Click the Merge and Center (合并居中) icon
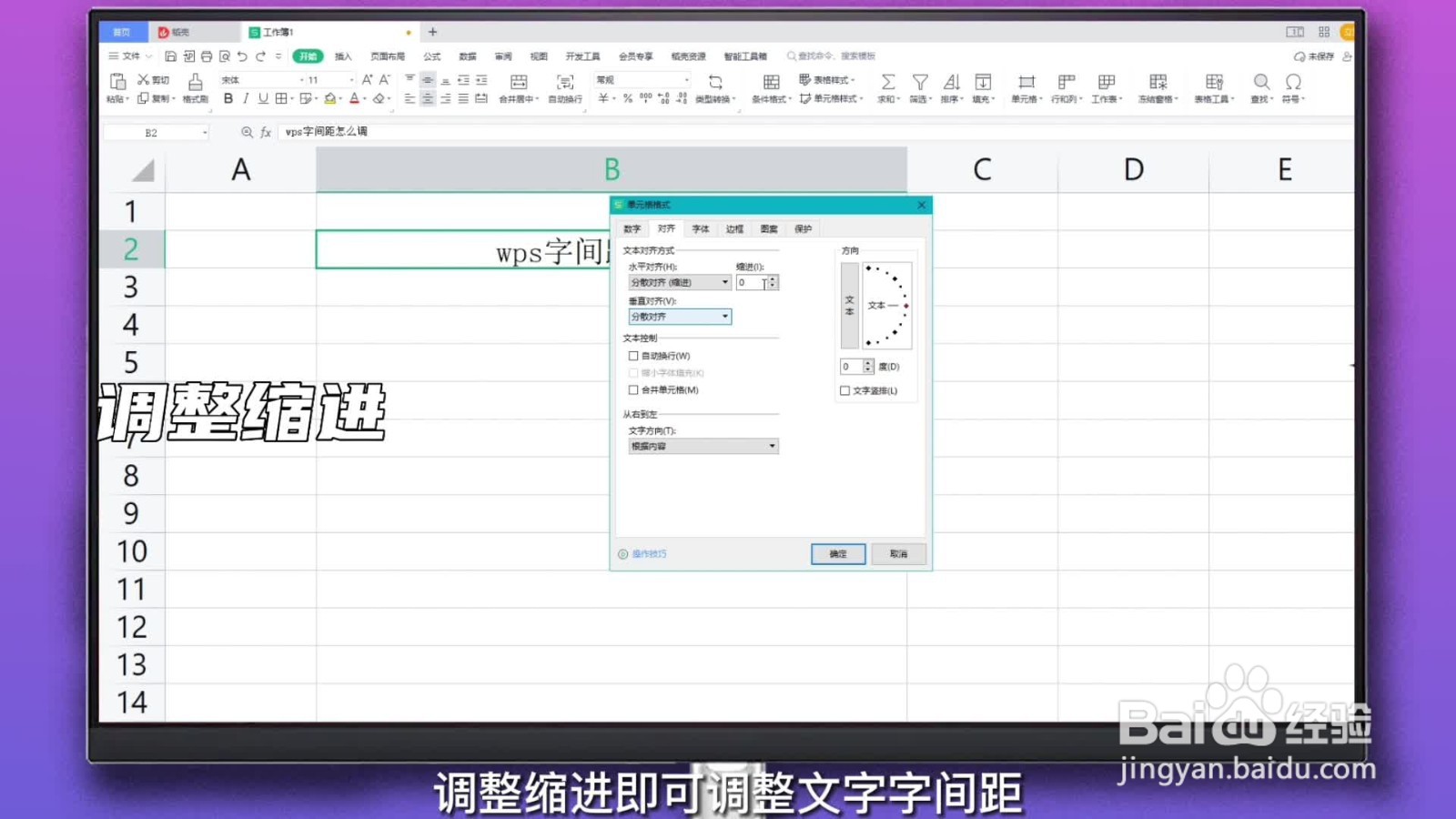The width and height of the screenshot is (1456, 819). [517, 86]
